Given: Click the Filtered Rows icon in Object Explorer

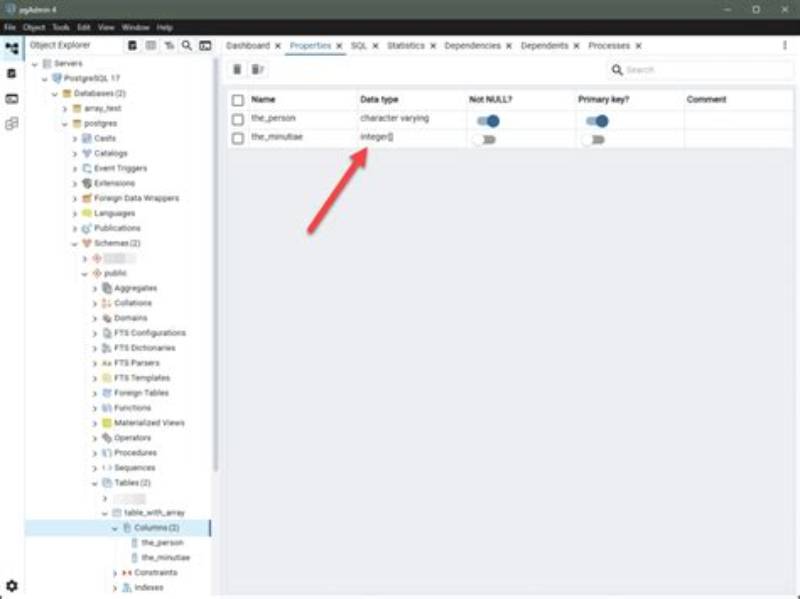Looking at the screenshot, I should coord(169,45).
